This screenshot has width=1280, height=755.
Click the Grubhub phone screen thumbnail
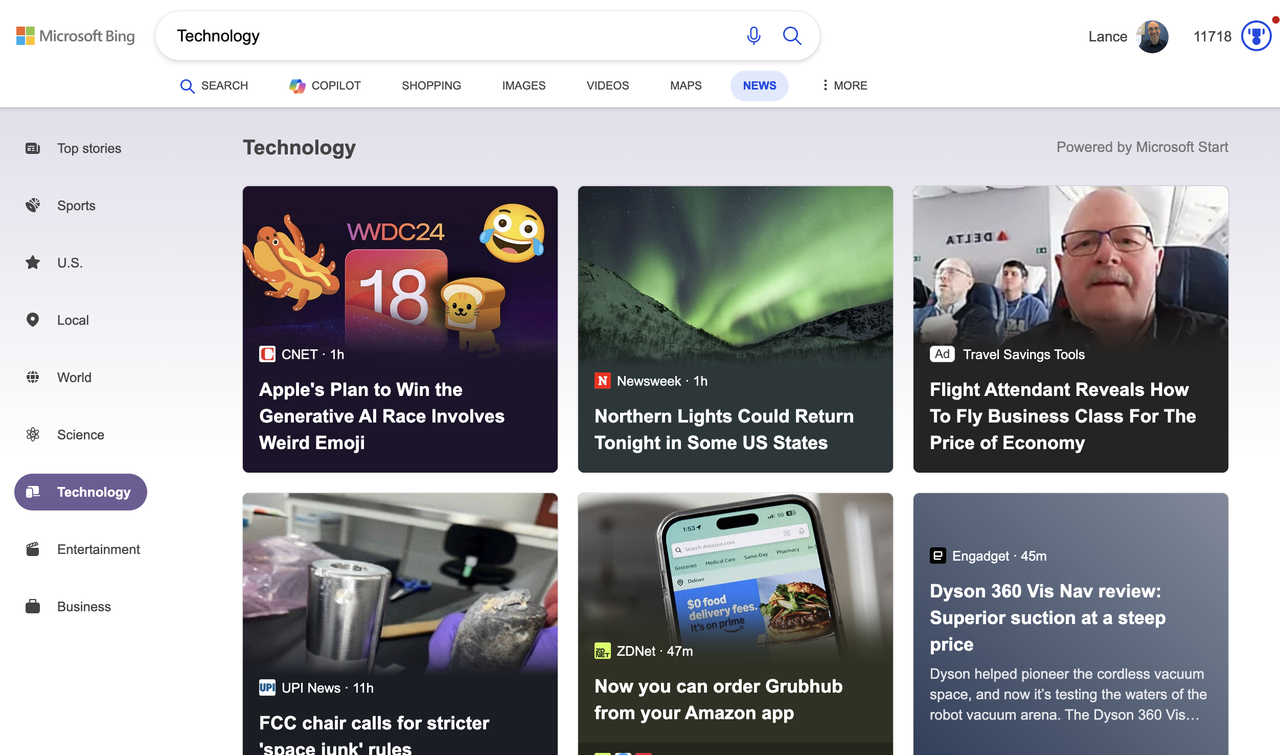tap(735, 565)
